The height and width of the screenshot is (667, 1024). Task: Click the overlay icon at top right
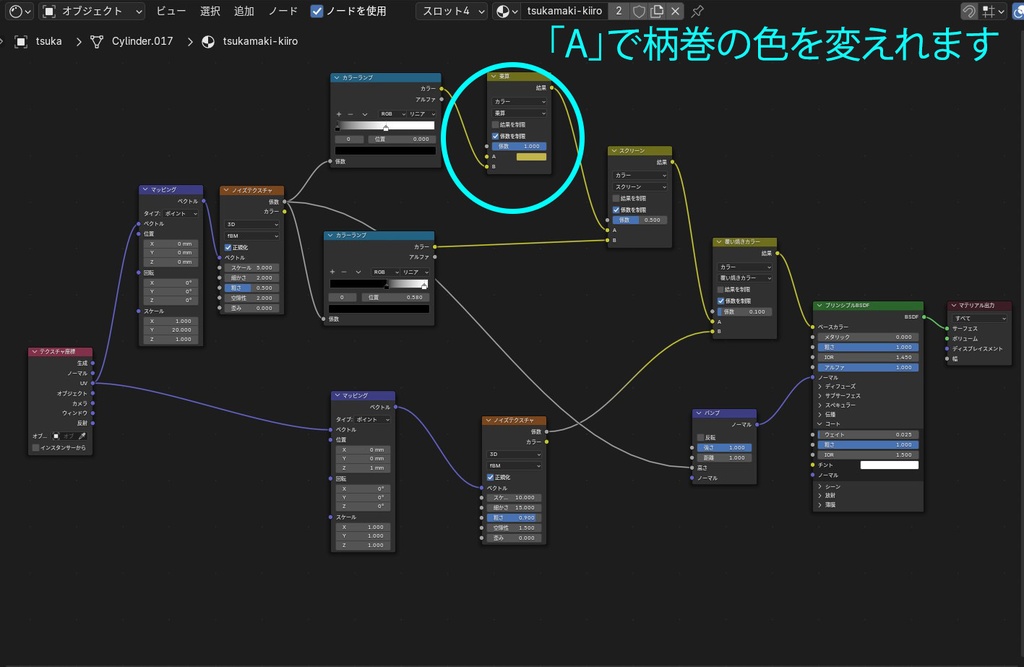pos(1017,11)
